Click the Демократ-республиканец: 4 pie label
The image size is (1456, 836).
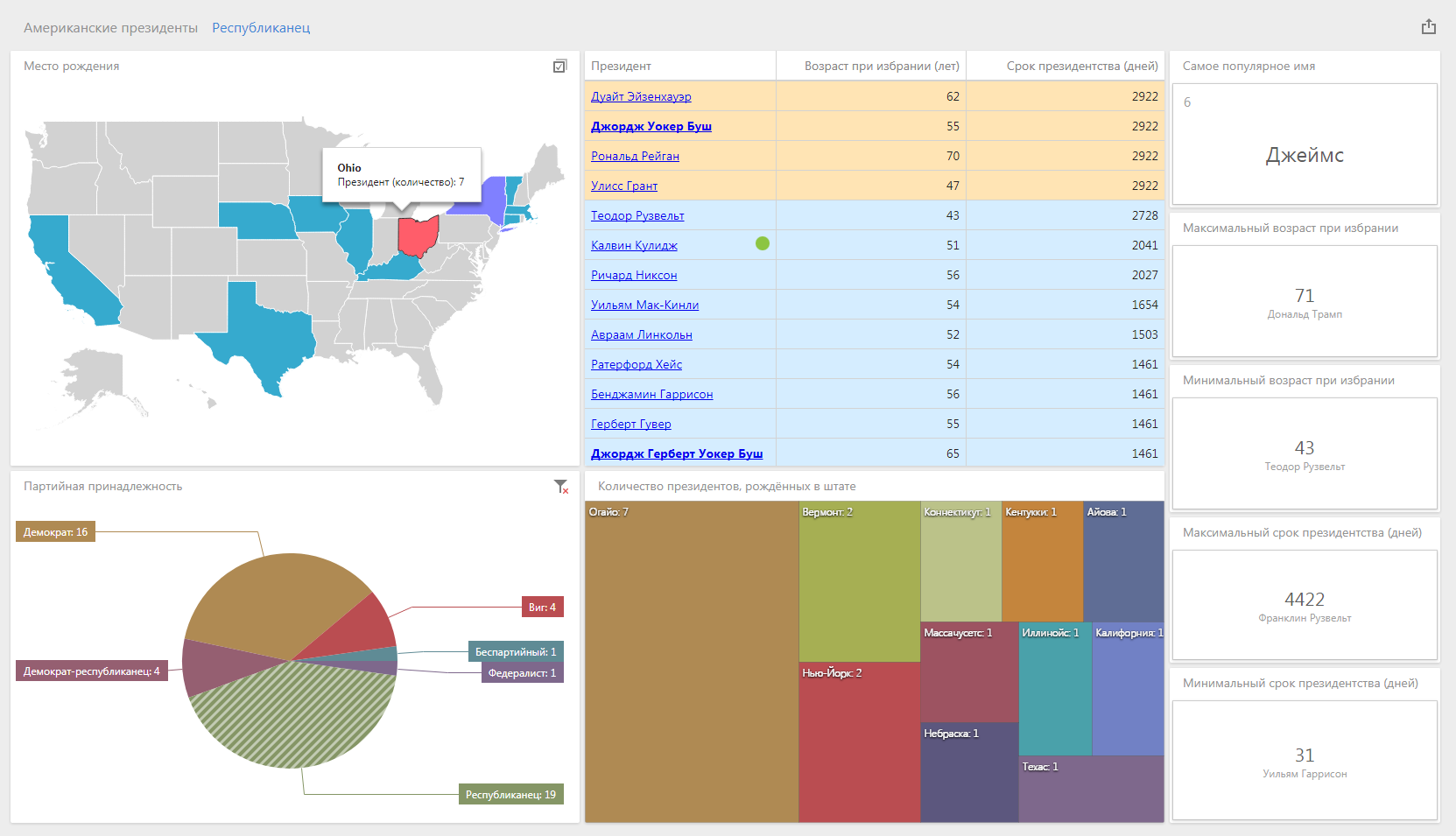pyautogui.click(x=92, y=671)
